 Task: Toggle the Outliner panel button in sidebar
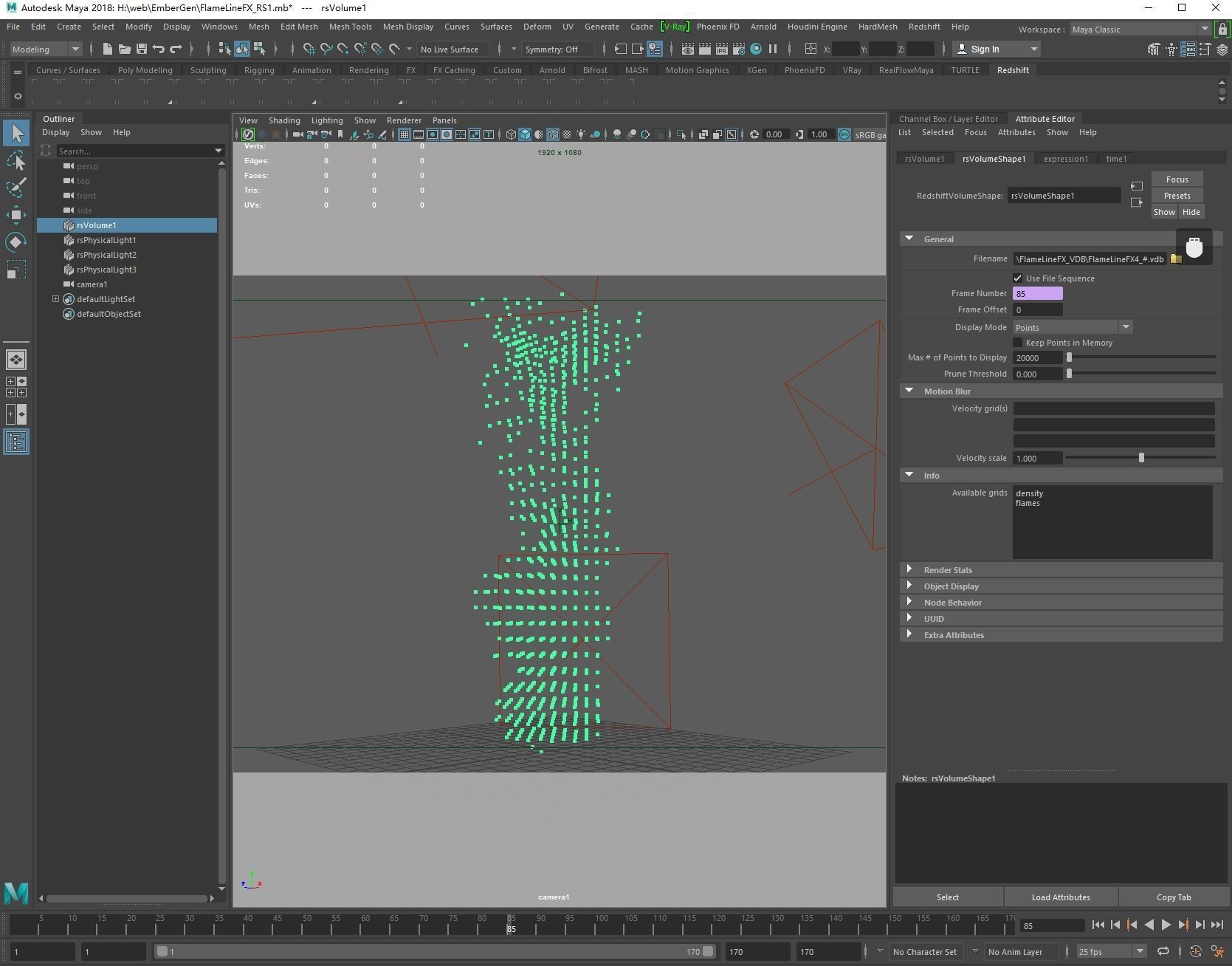pos(16,442)
